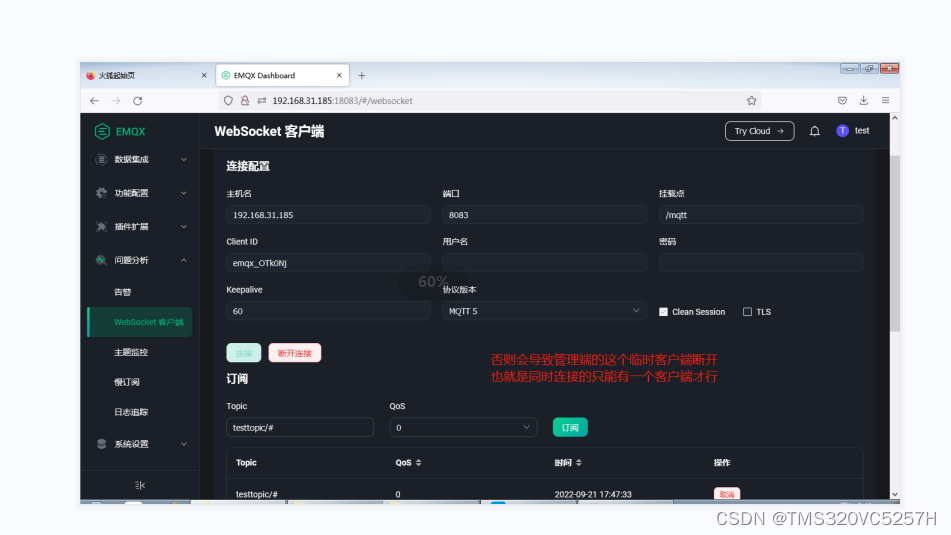Click the green 连接 button

pyautogui.click(x=244, y=353)
